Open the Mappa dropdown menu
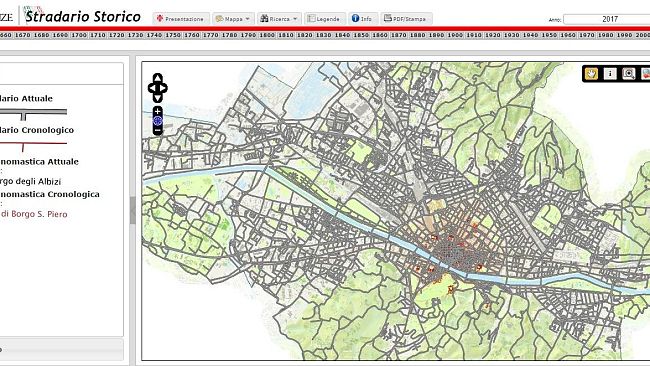Viewport: 650px width, 366px height. [x=233, y=19]
